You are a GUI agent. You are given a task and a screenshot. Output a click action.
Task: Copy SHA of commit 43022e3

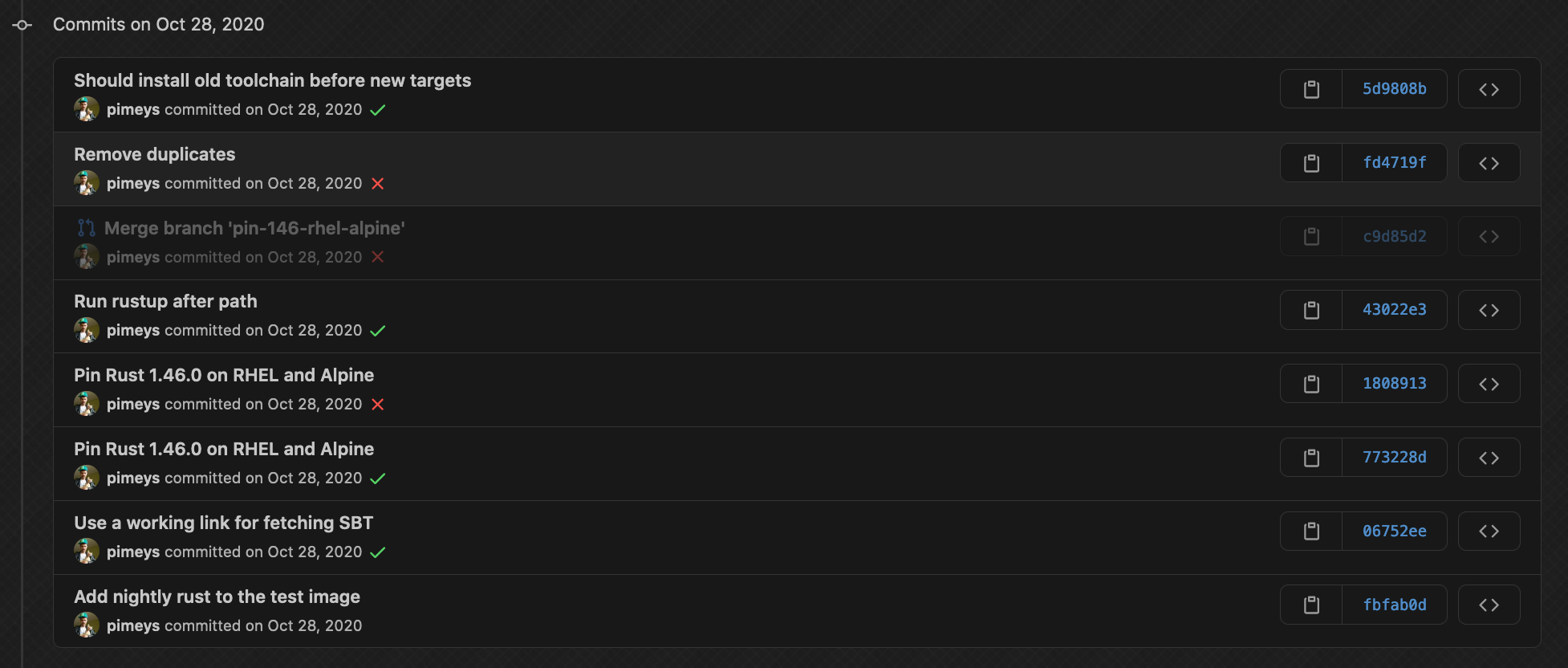click(x=1311, y=310)
